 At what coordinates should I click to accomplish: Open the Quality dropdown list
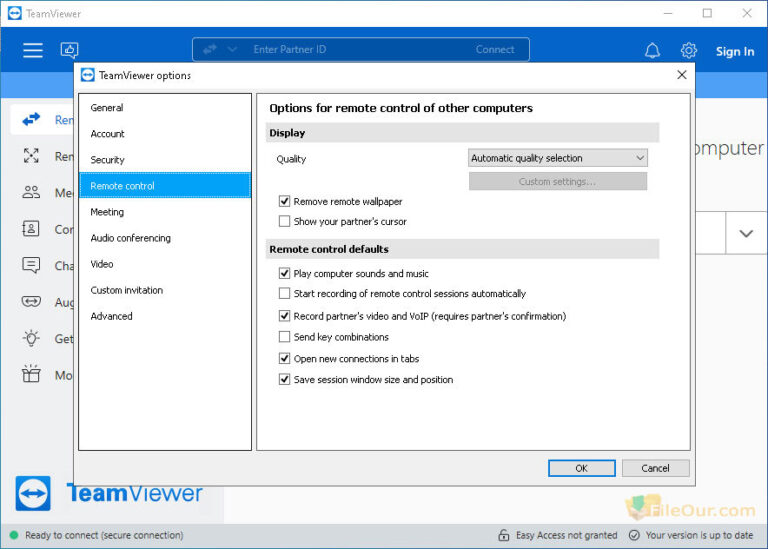557,158
